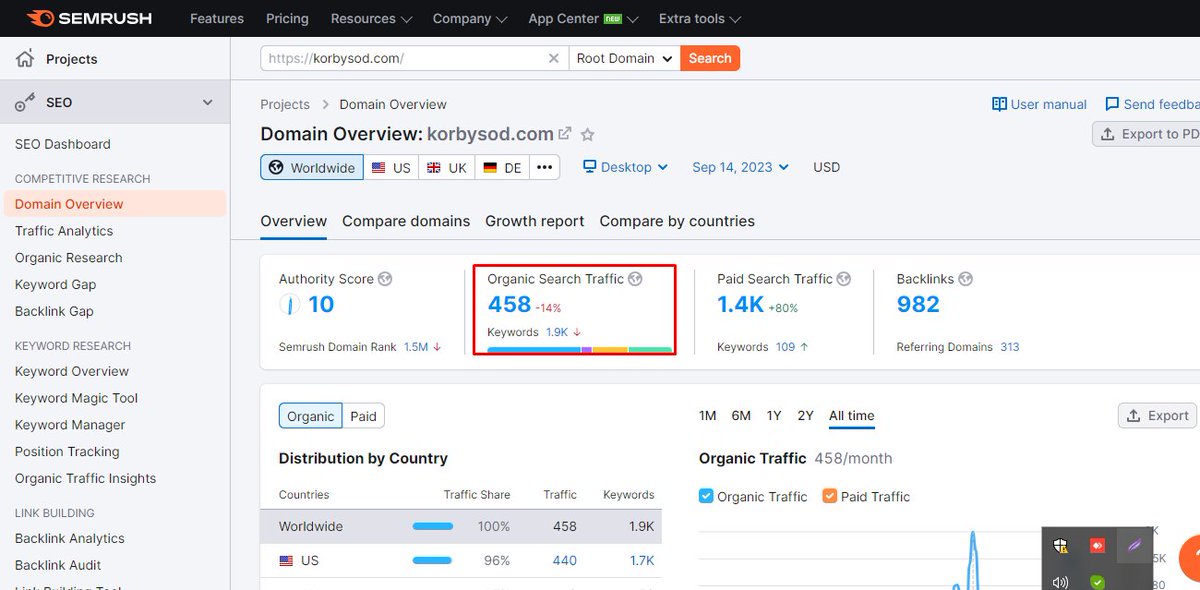1200x590 pixels.
Task: Open the Desktop device dropdown
Action: [x=625, y=167]
